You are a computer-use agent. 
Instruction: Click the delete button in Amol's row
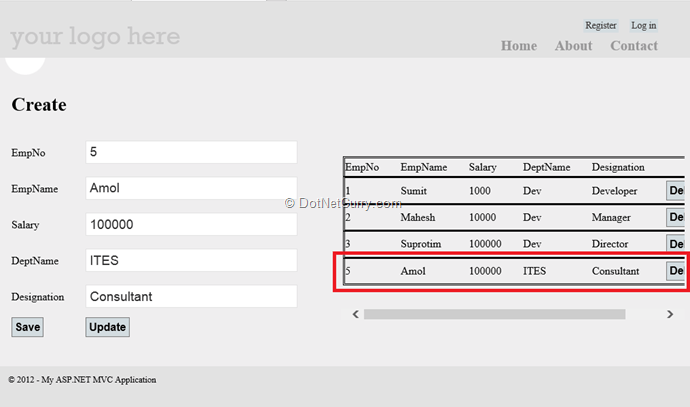point(675,271)
